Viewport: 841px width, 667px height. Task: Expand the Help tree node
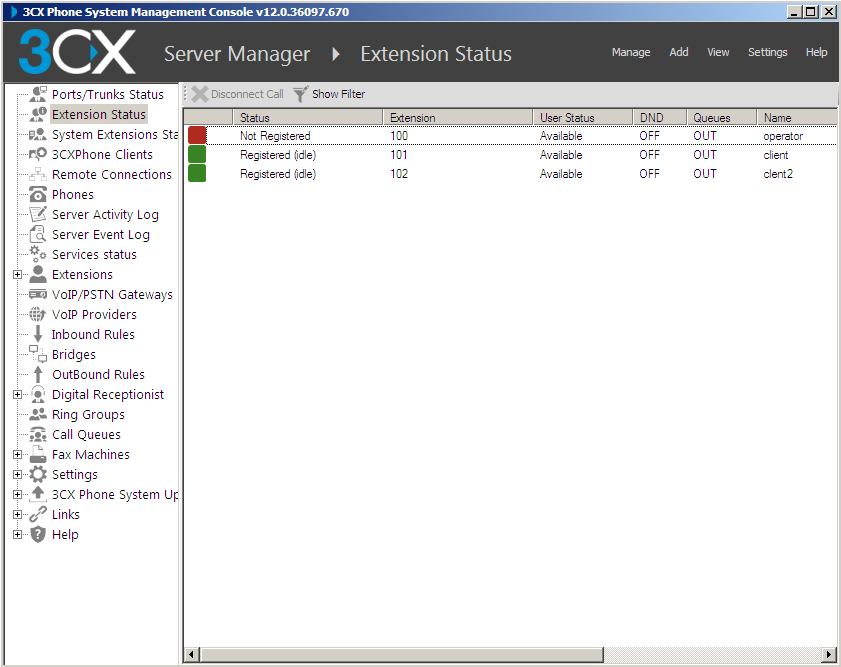coord(17,535)
